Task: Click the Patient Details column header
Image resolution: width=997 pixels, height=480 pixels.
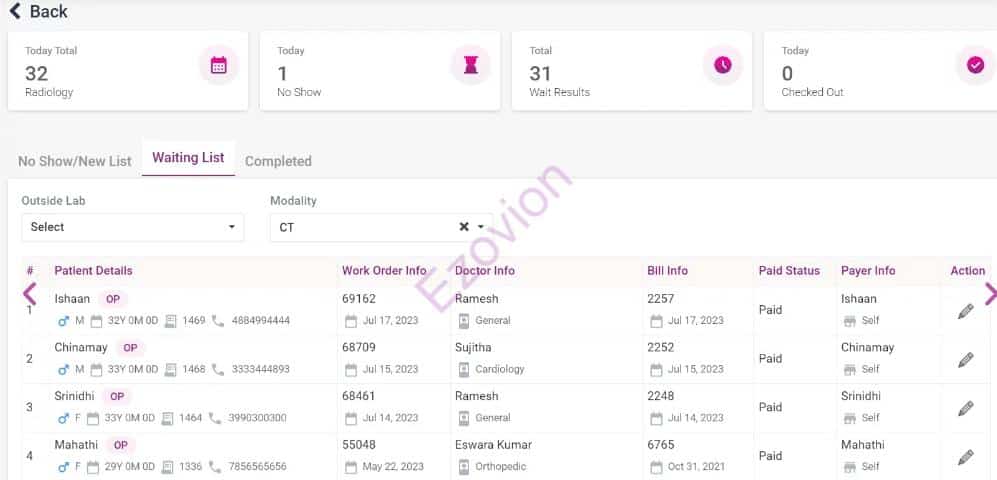Action: point(93,271)
